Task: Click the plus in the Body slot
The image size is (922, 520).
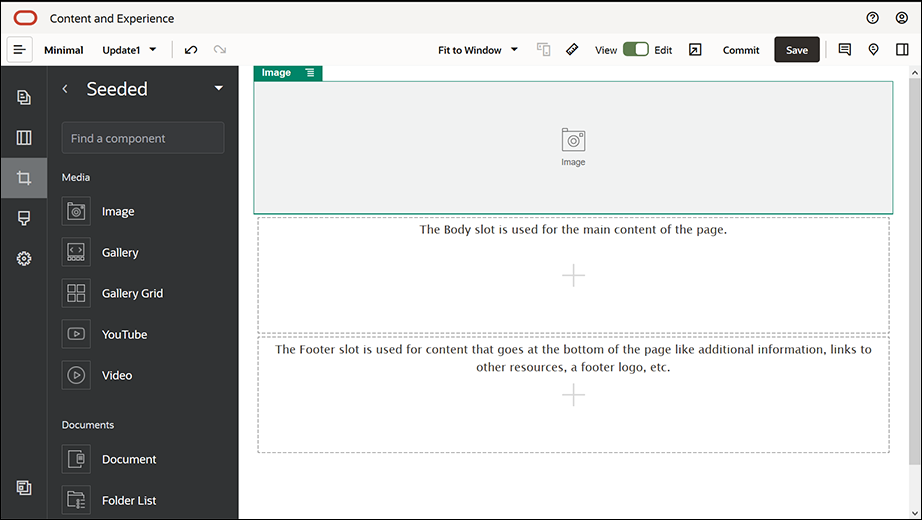Action: [573, 275]
